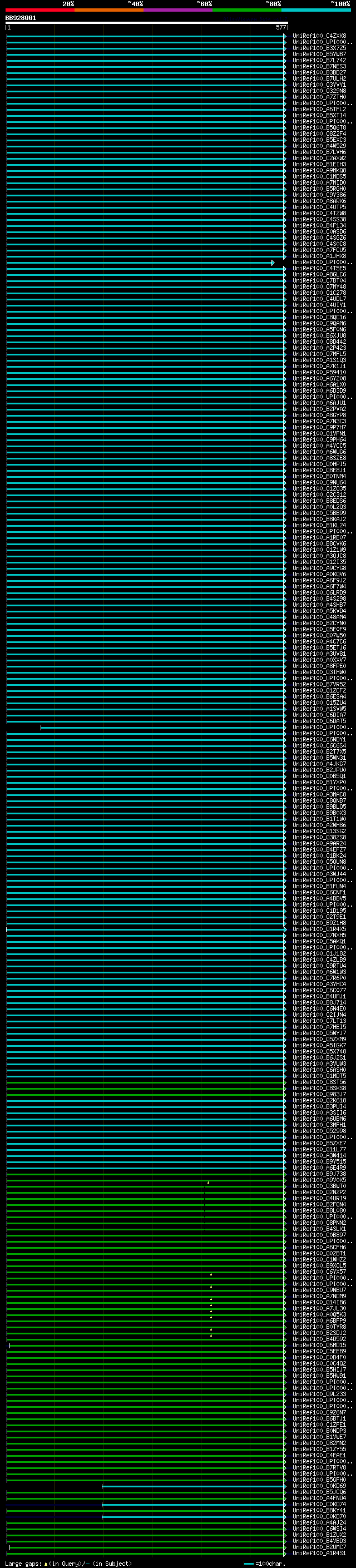
Task: Select label UniRef100_B5GFH0
Action: (319, 1480)
